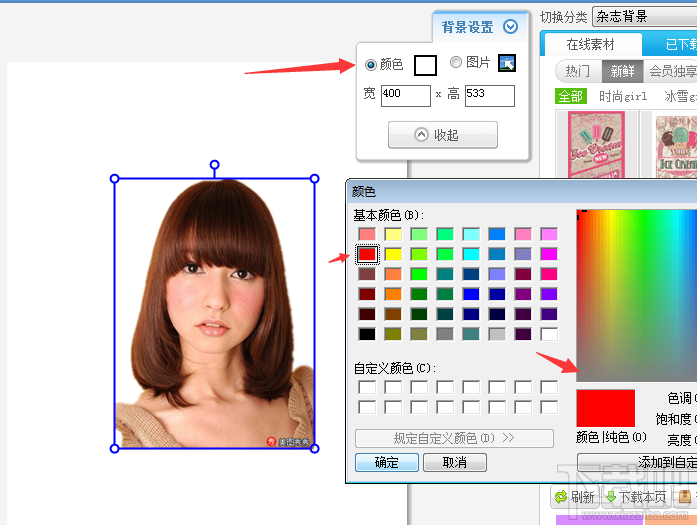Click 确定 in the color dialog
The height and width of the screenshot is (525, 697).
(387, 463)
